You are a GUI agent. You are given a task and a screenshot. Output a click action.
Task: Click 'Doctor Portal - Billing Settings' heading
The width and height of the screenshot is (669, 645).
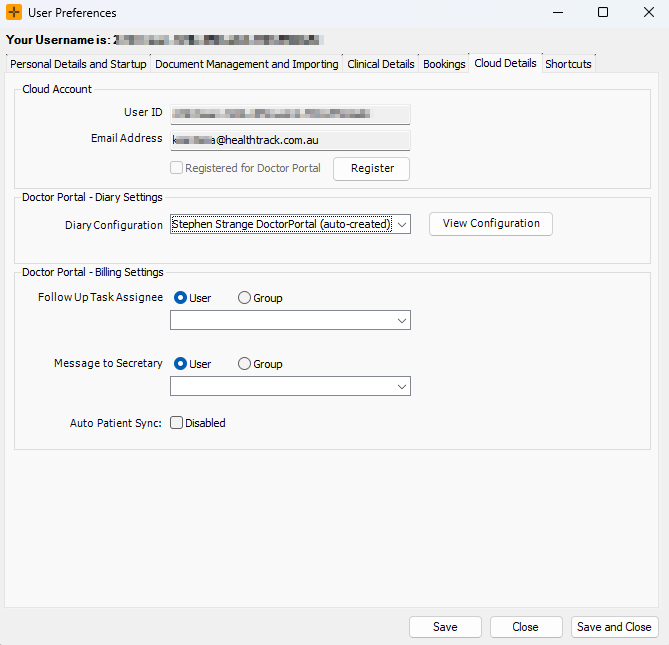[93, 272]
